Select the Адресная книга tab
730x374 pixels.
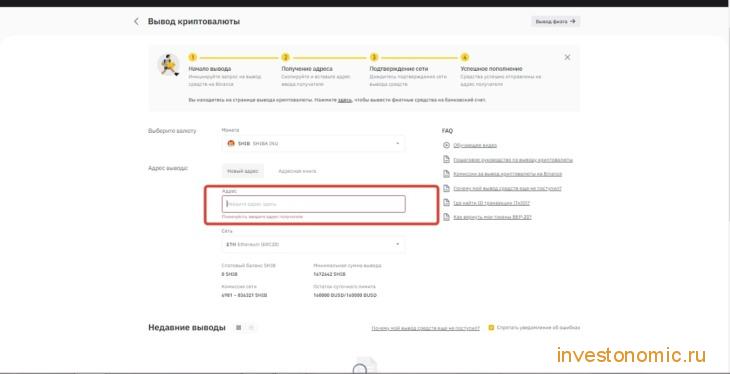point(297,171)
